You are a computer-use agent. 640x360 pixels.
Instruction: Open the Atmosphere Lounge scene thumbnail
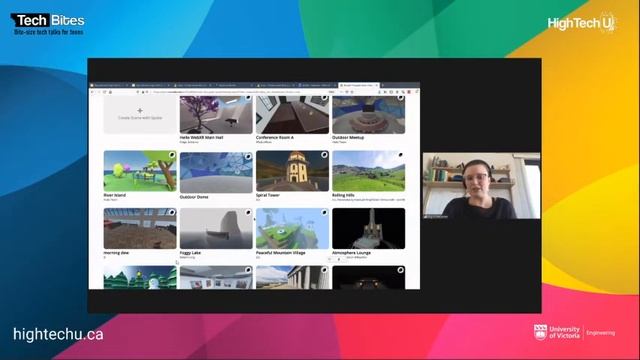(x=369, y=229)
